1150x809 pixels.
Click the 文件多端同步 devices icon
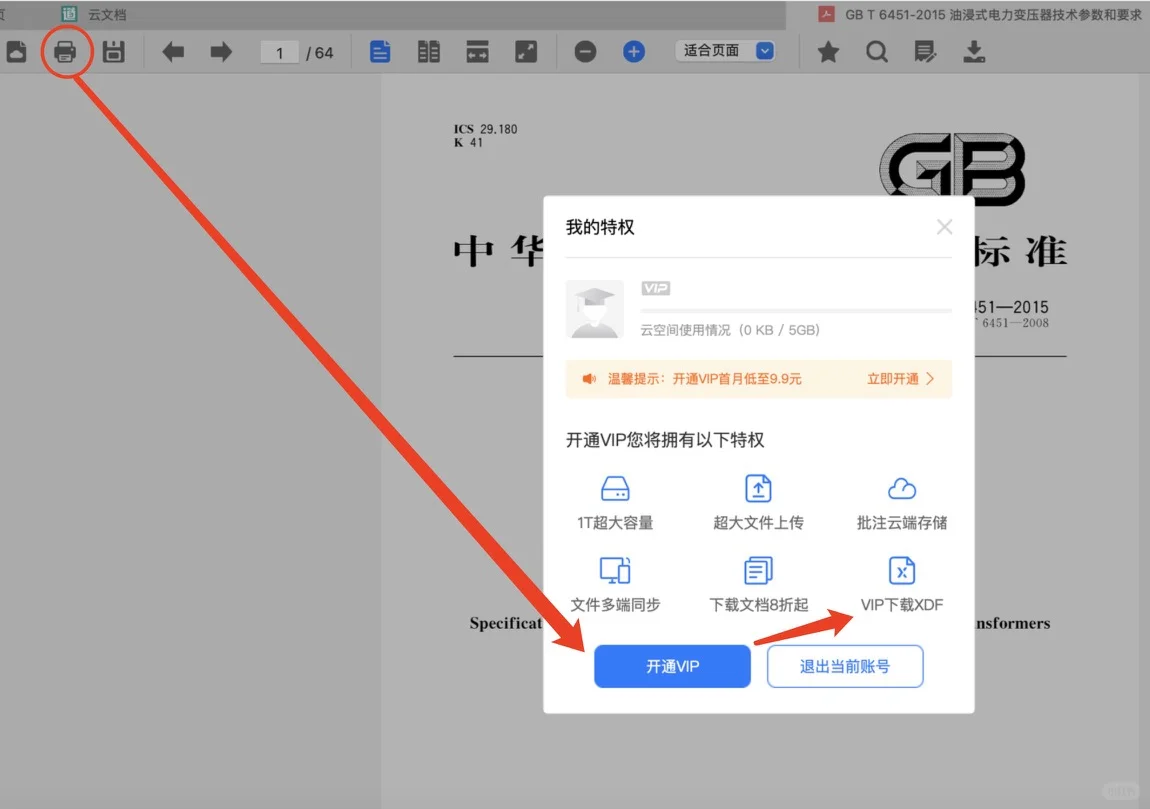click(x=615, y=570)
